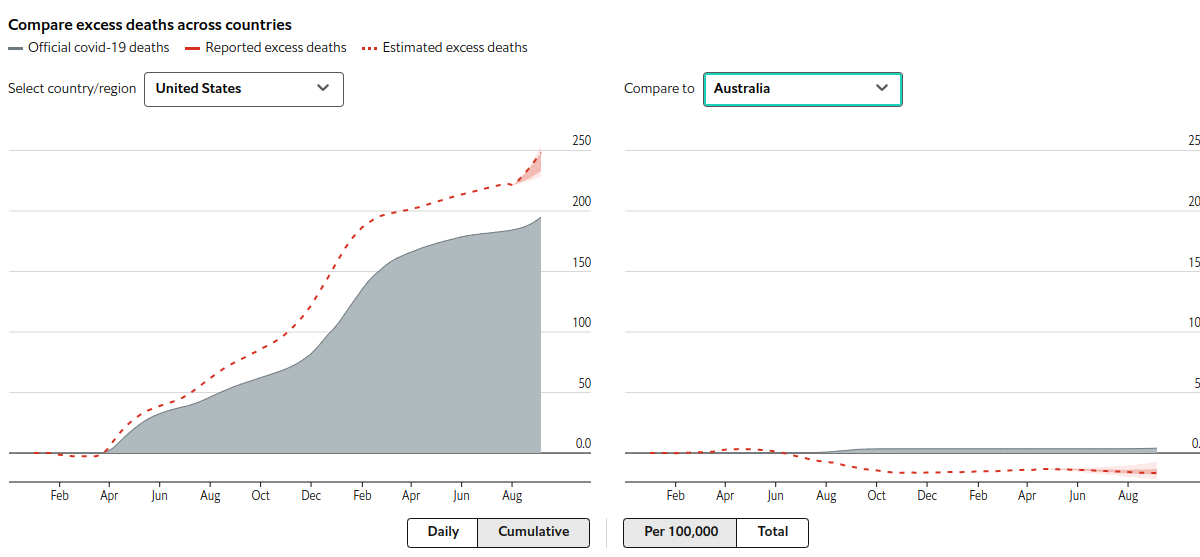Click the 250 gridline label on US chart
The image size is (1200, 557).
(x=581, y=141)
